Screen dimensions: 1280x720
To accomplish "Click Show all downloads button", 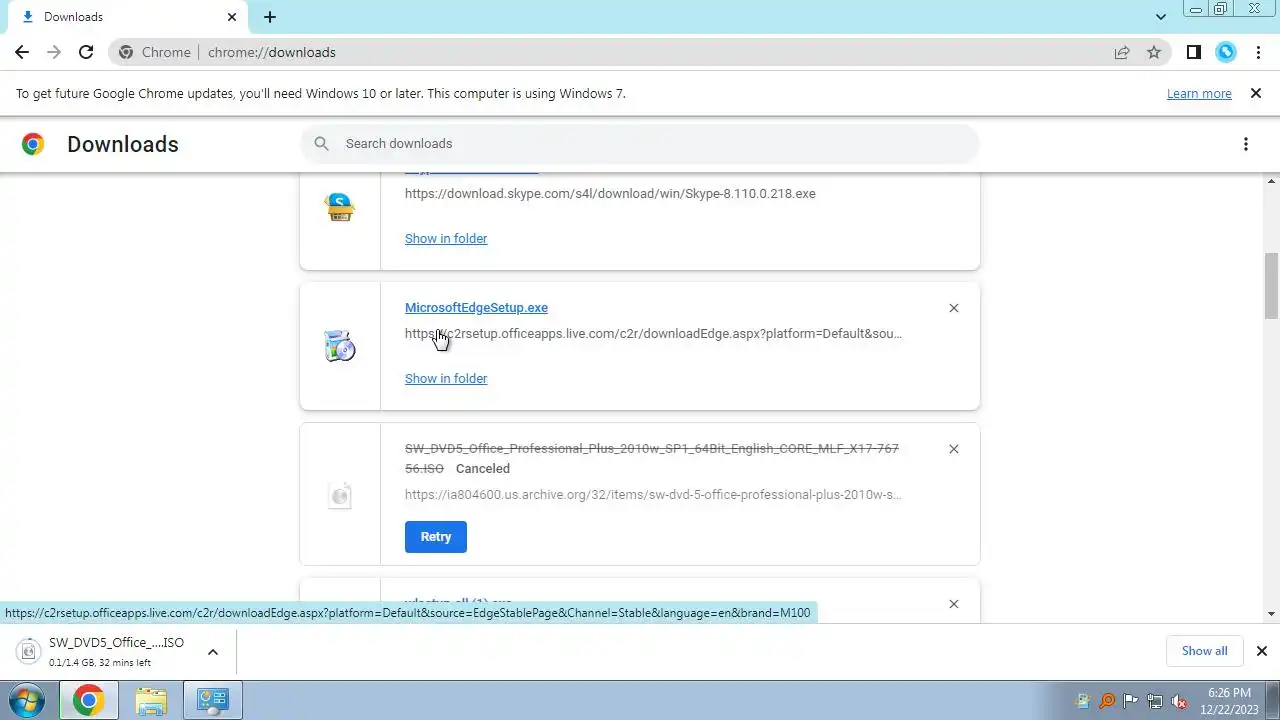I will 1204,651.
